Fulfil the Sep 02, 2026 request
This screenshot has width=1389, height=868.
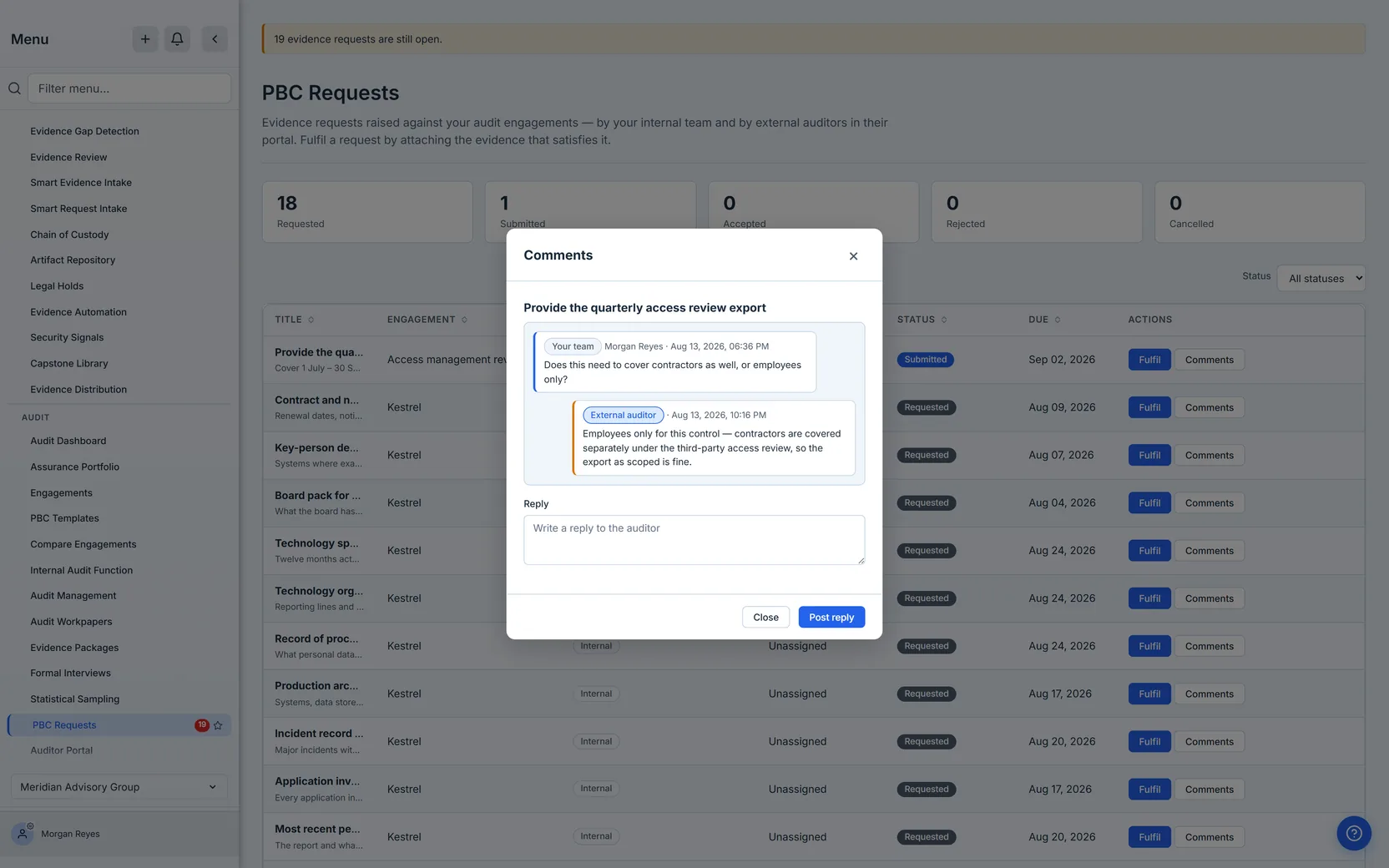[x=1149, y=360]
